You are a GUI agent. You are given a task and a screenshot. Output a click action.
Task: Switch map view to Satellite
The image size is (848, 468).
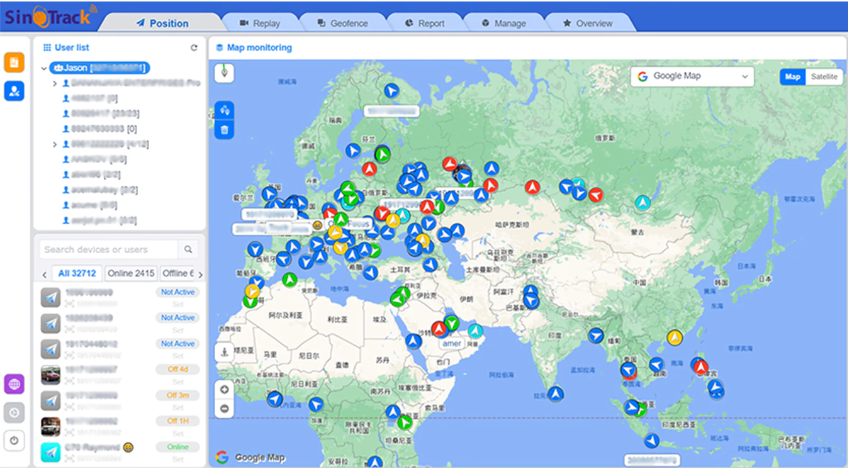coord(824,77)
